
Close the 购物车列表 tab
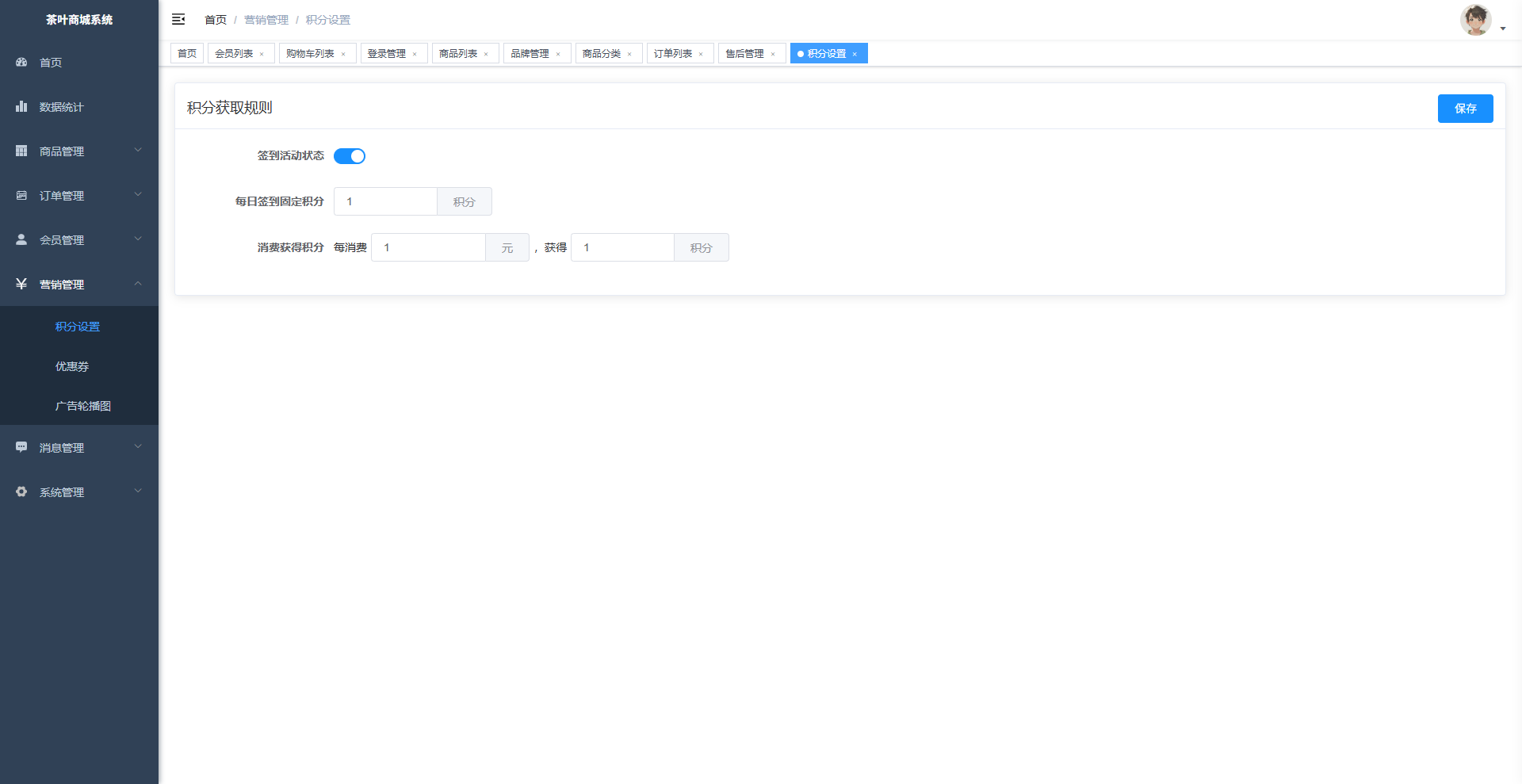[x=343, y=54]
